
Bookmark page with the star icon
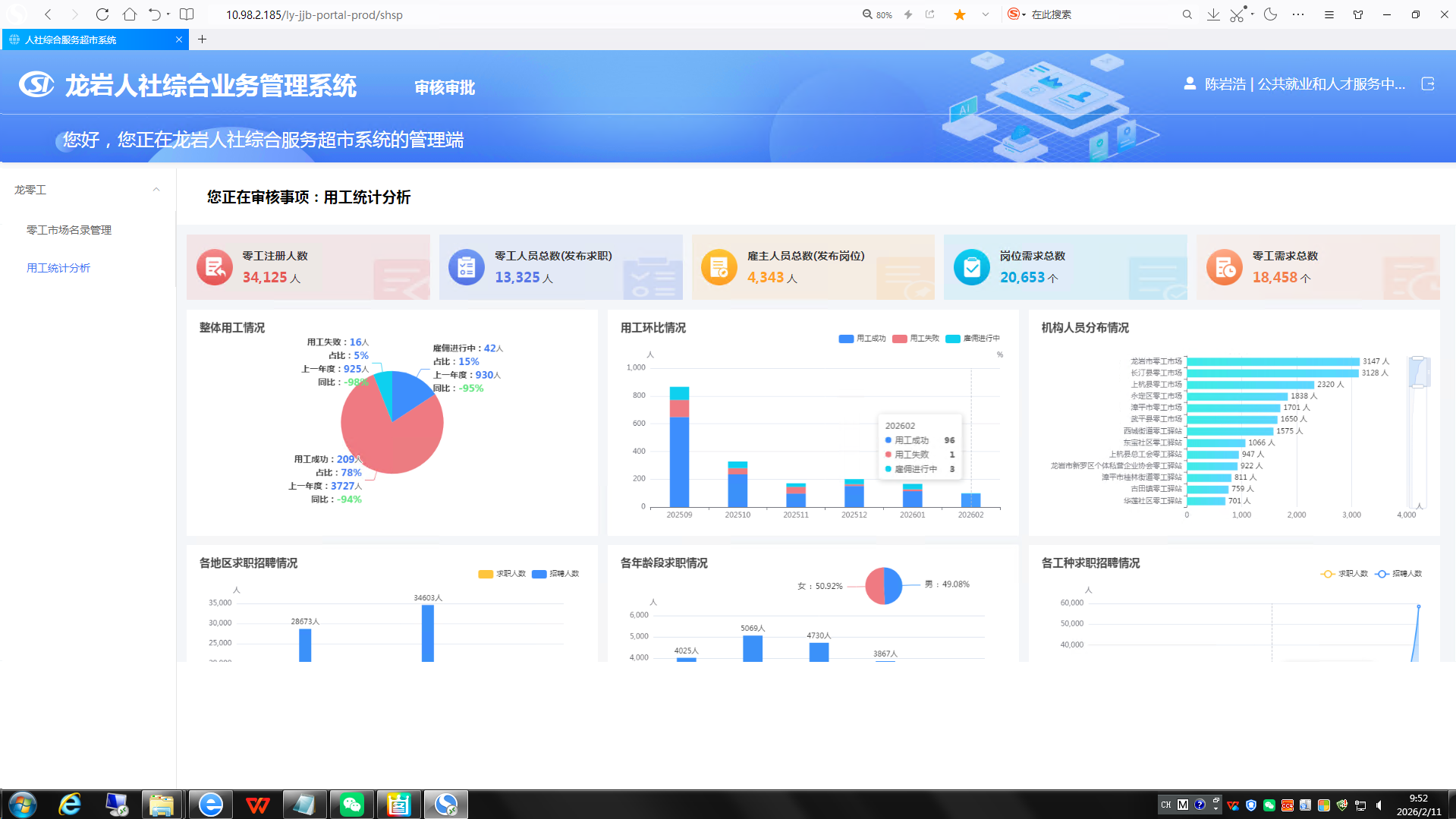point(960,14)
